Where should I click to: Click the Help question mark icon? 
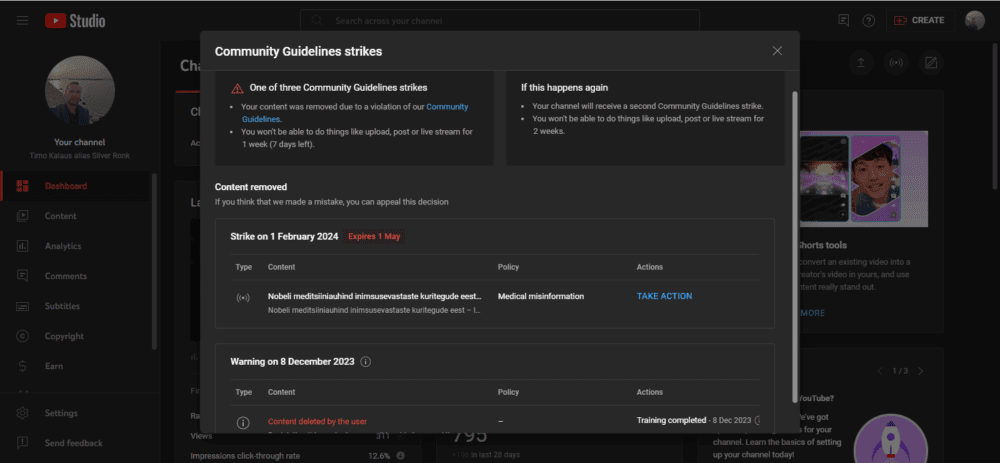[868, 20]
